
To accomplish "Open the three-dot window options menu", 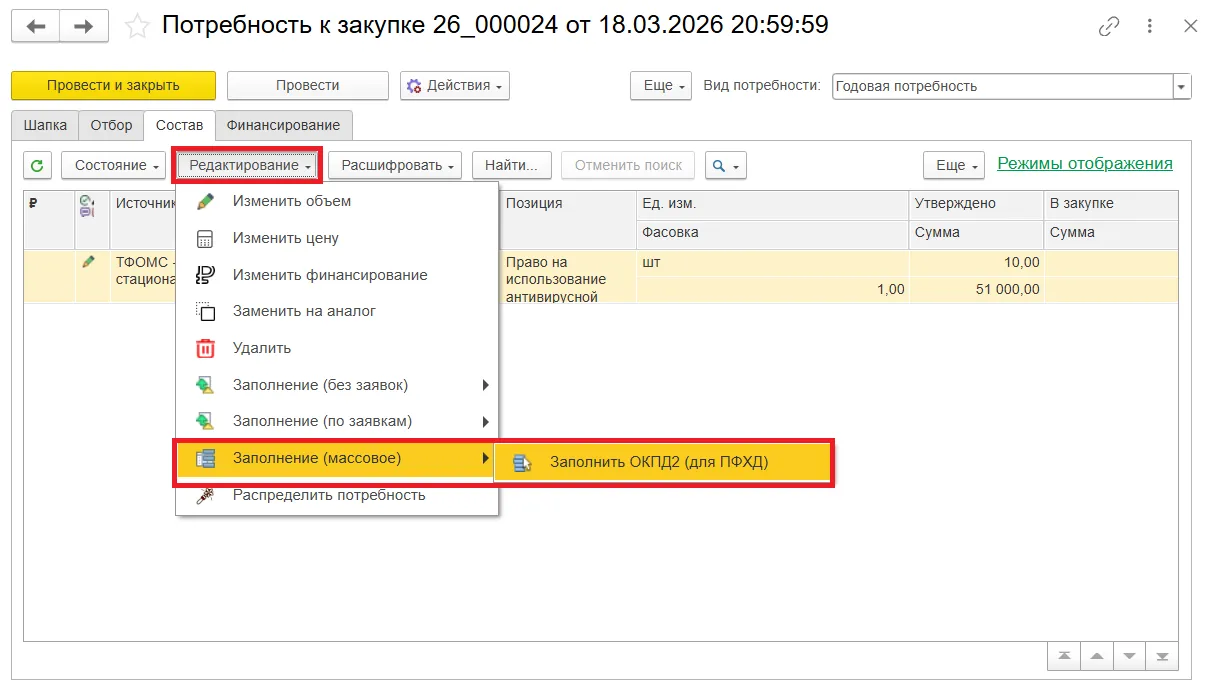I will (1151, 26).
